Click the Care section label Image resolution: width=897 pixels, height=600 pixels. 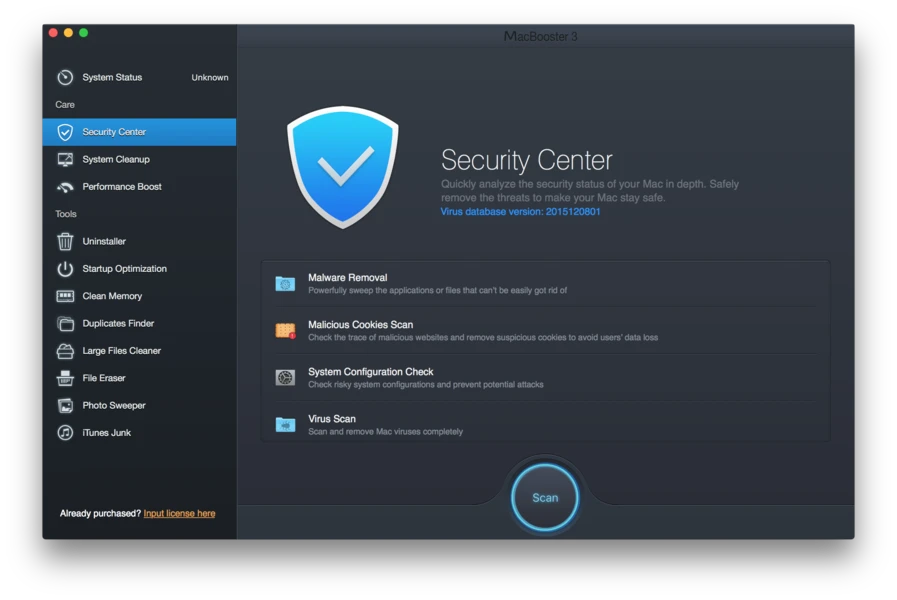click(65, 105)
